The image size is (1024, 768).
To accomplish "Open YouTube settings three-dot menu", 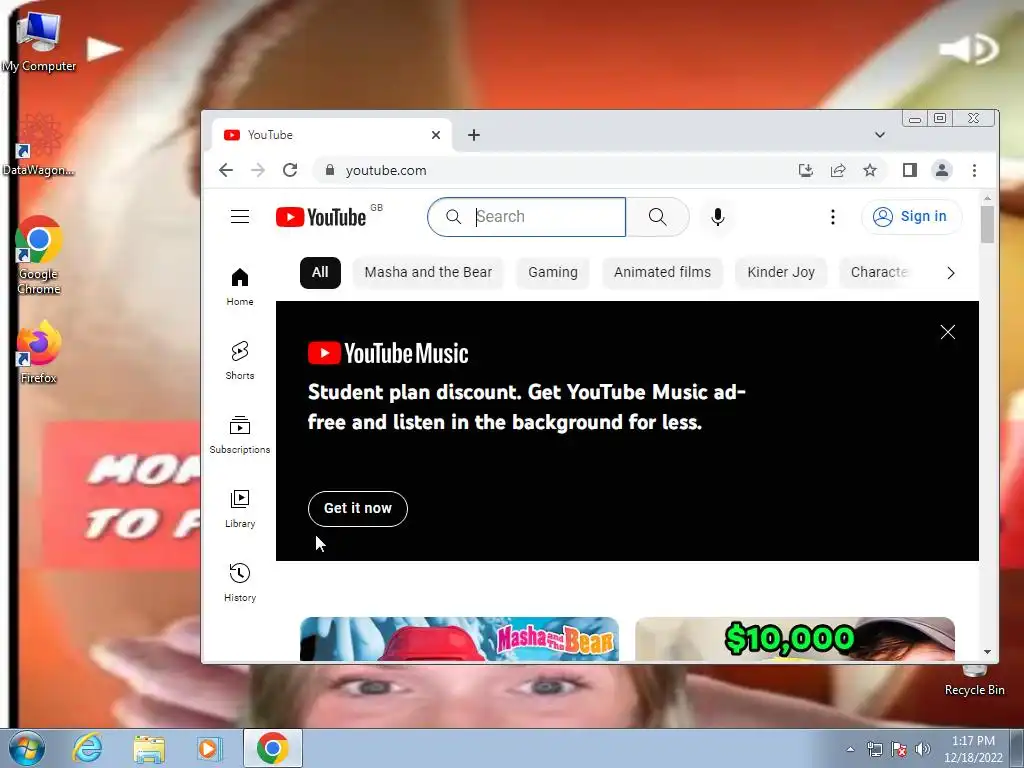I will click(x=833, y=217).
